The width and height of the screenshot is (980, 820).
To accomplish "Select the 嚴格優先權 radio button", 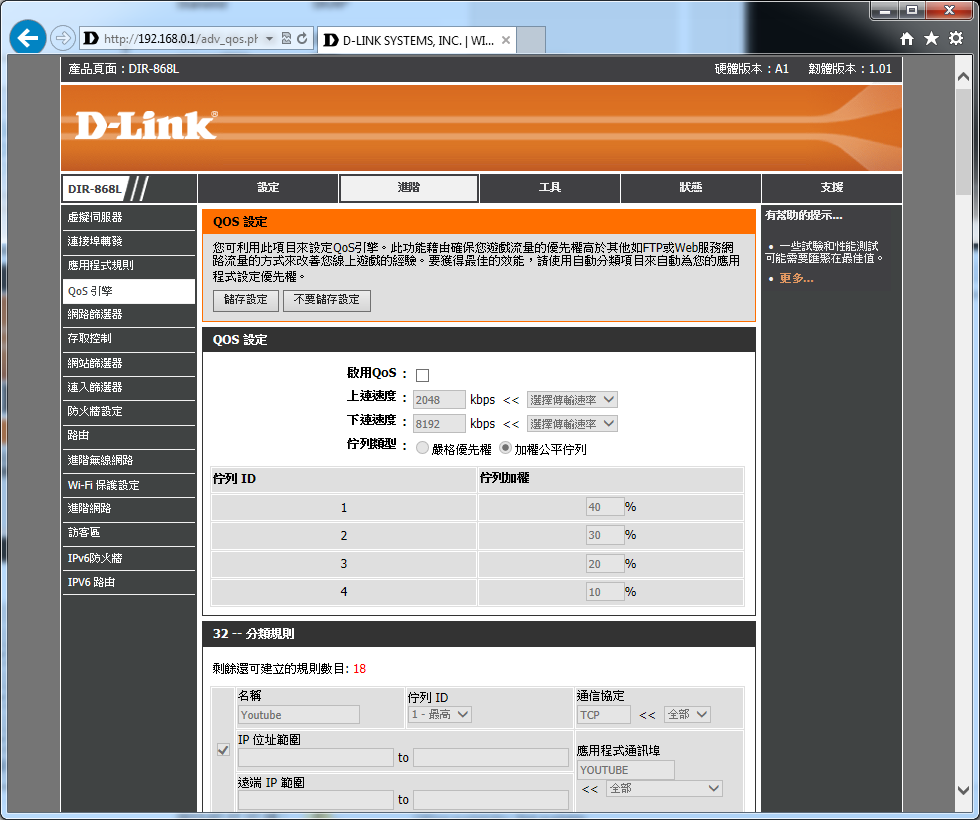I will click(422, 449).
